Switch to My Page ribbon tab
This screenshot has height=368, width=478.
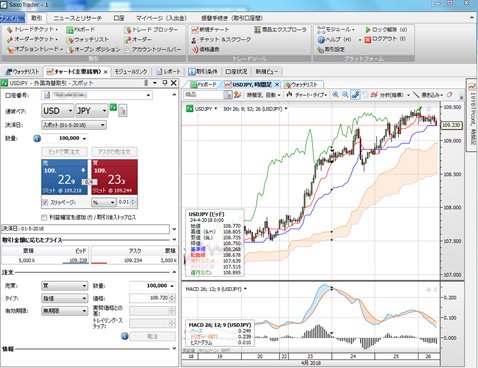[161, 18]
